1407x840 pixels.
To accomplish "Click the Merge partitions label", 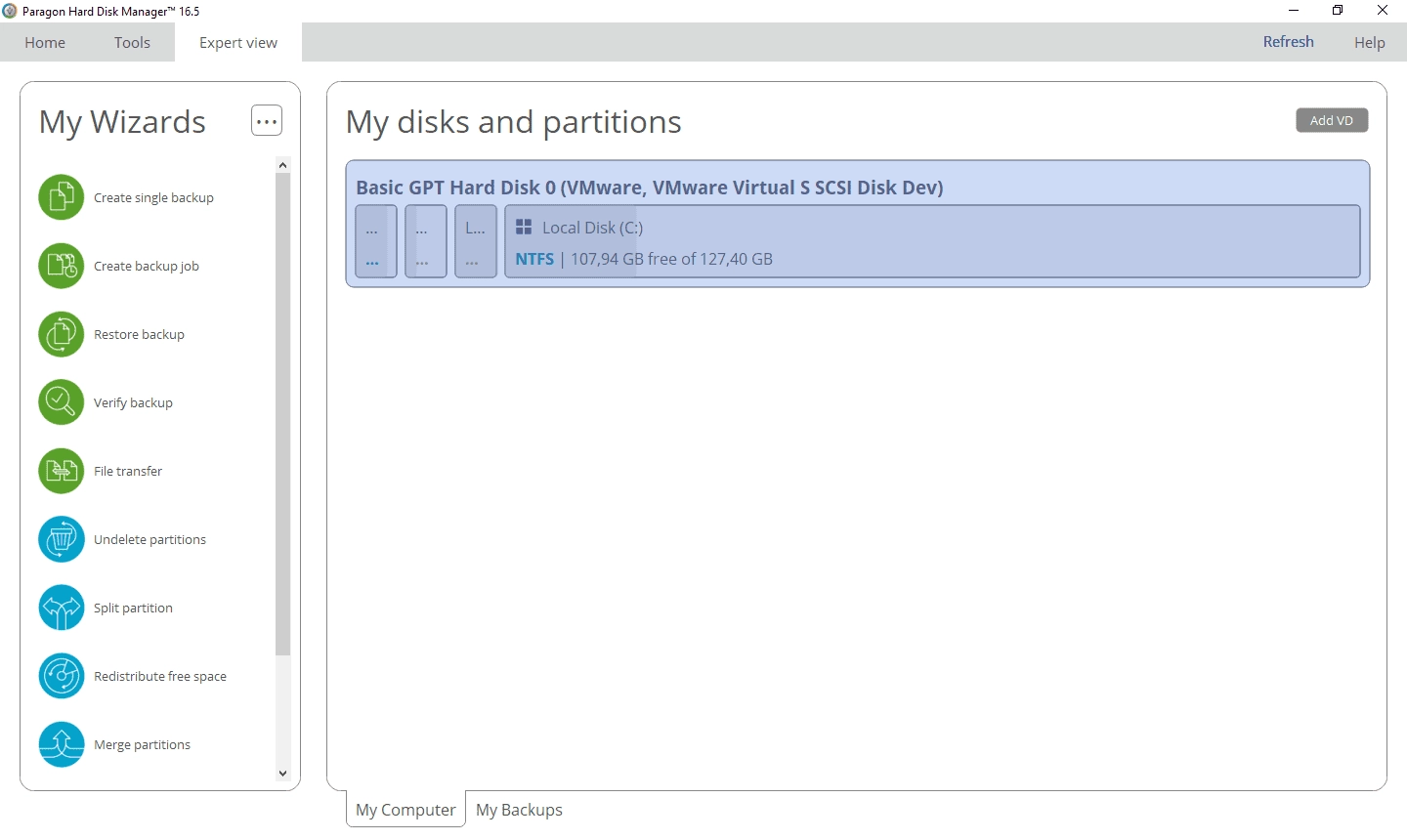I will tap(142, 744).
